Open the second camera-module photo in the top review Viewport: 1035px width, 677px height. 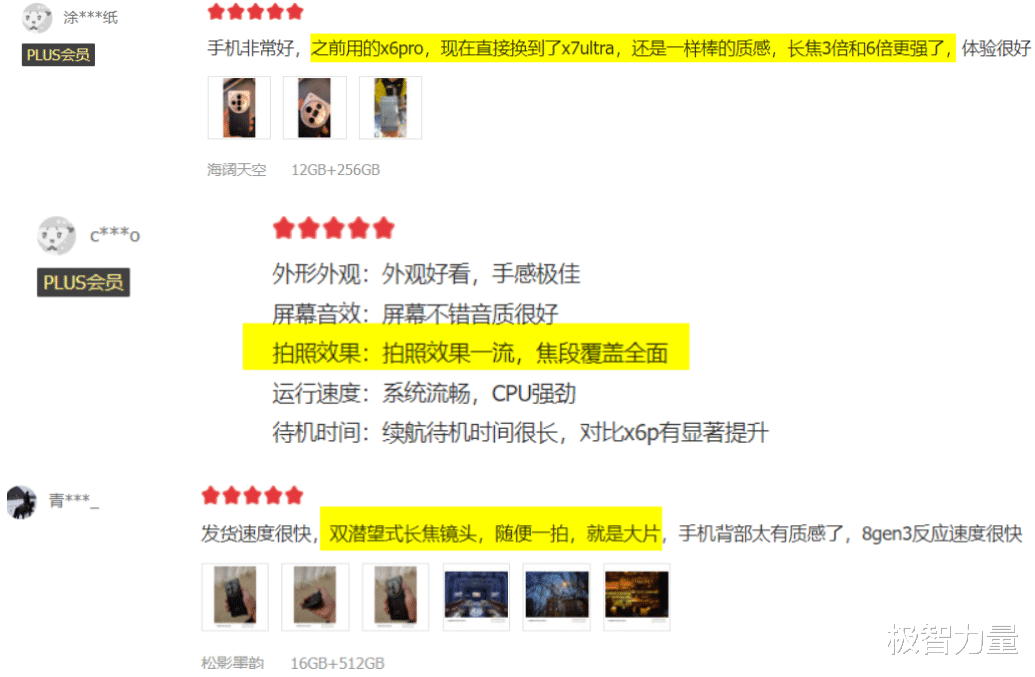point(315,108)
